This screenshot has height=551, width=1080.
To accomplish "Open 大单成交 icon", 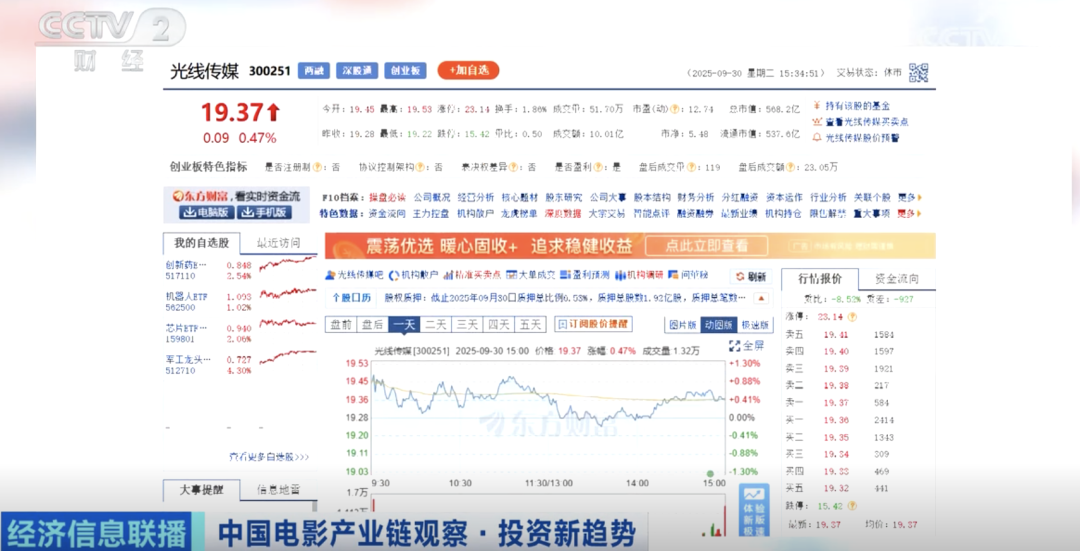I will 511,275.
